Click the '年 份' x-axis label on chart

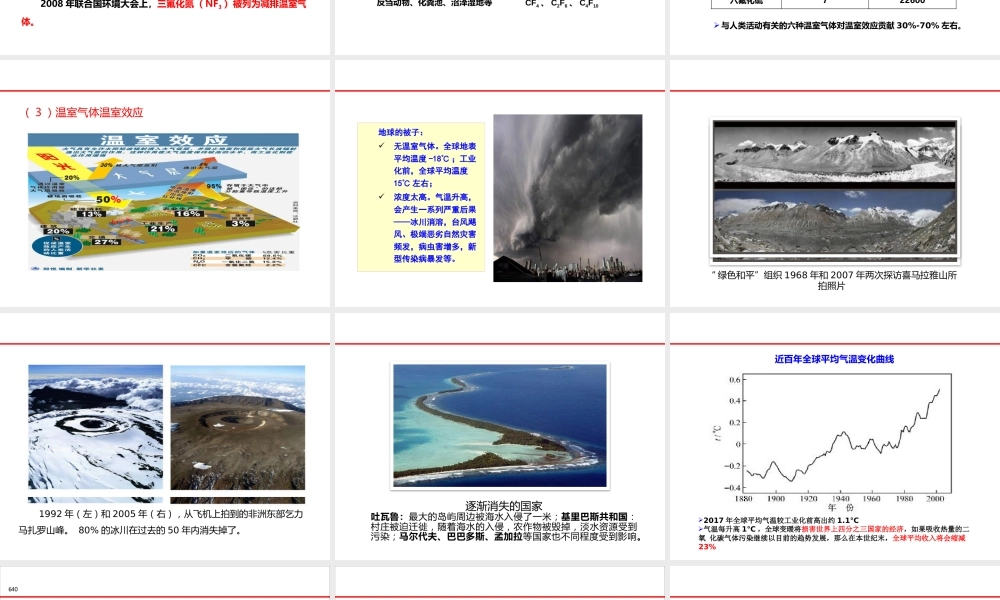coord(841,508)
